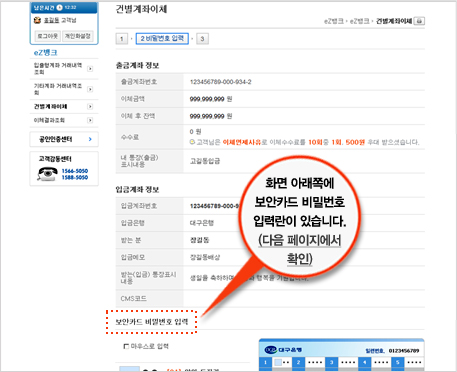
Task: Open the 공인인증센터 button
Action: [x=64, y=139]
